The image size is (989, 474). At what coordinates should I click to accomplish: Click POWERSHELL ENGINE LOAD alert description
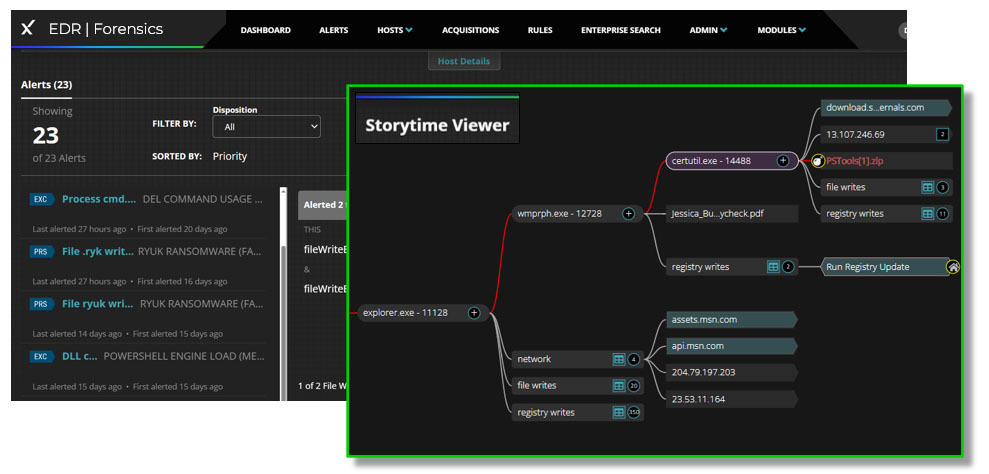pyautogui.click(x=183, y=356)
